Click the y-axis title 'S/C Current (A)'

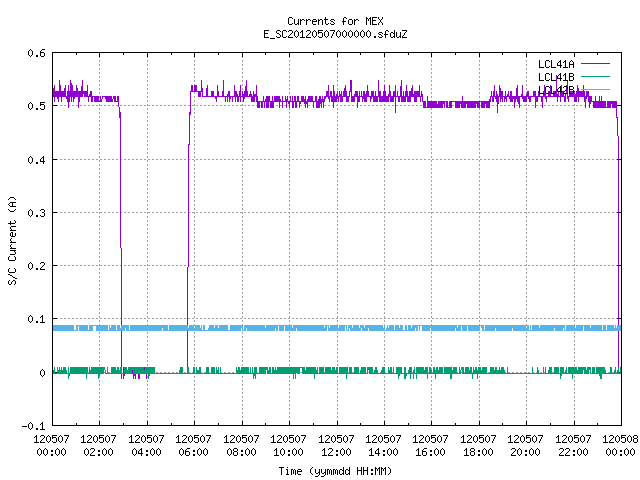click(12, 240)
